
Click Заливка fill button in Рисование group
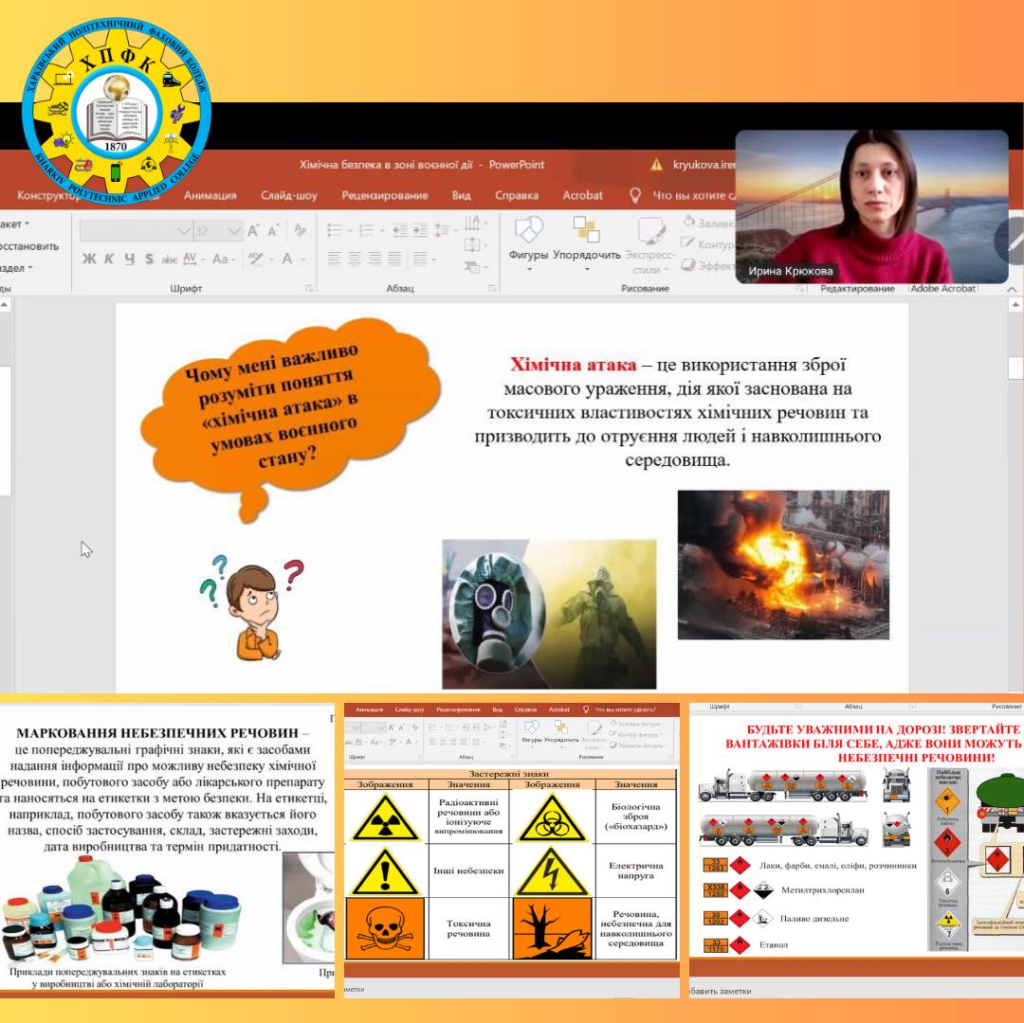click(707, 223)
